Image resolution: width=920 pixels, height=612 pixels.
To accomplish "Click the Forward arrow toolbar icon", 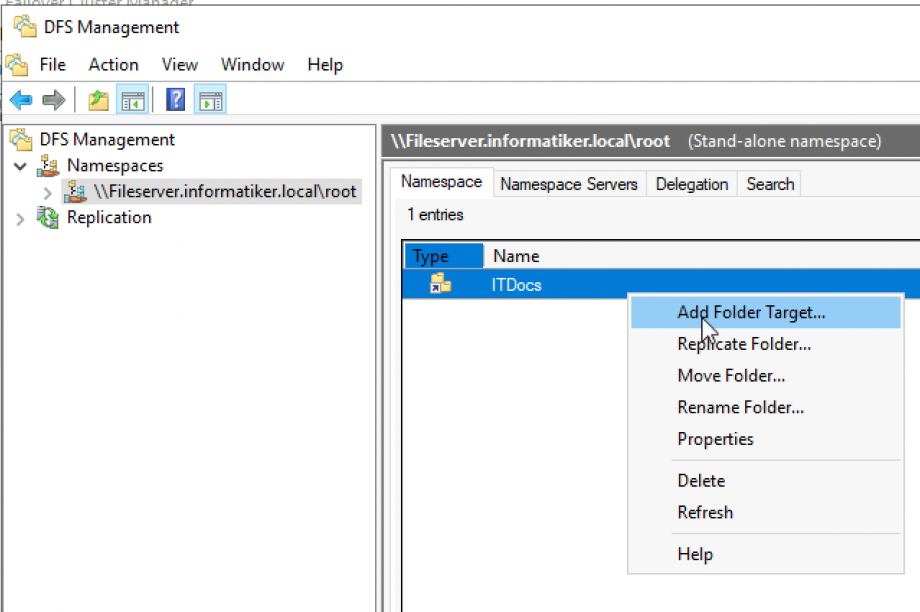I will click(x=53, y=100).
